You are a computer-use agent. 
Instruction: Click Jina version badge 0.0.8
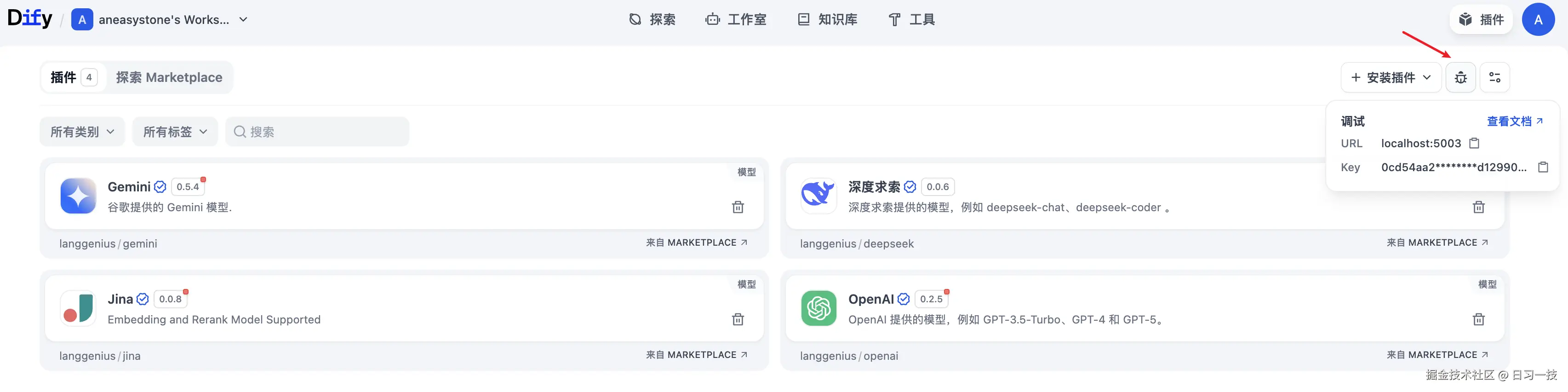(x=171, y=299)
